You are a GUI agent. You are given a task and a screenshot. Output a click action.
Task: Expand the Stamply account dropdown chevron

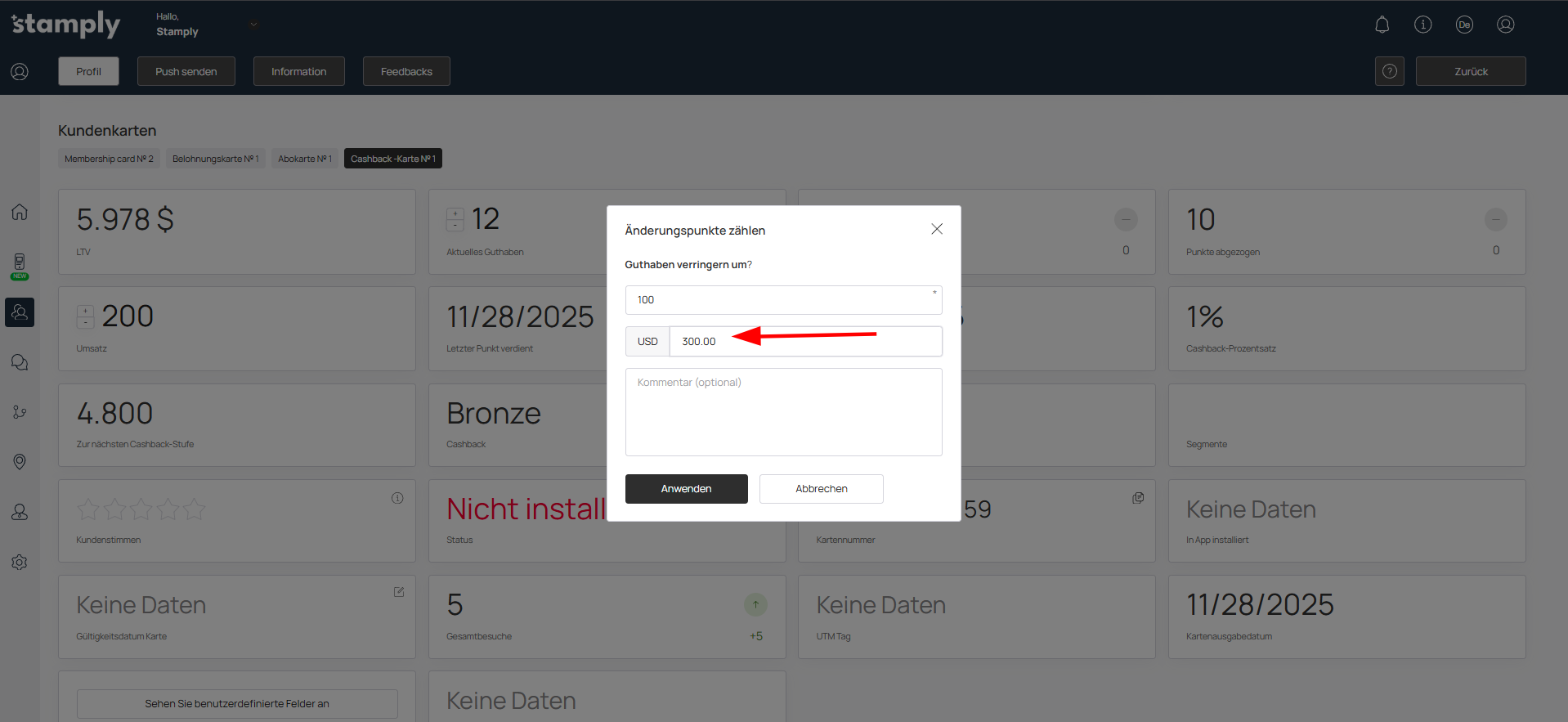click(x=253, y=25)
